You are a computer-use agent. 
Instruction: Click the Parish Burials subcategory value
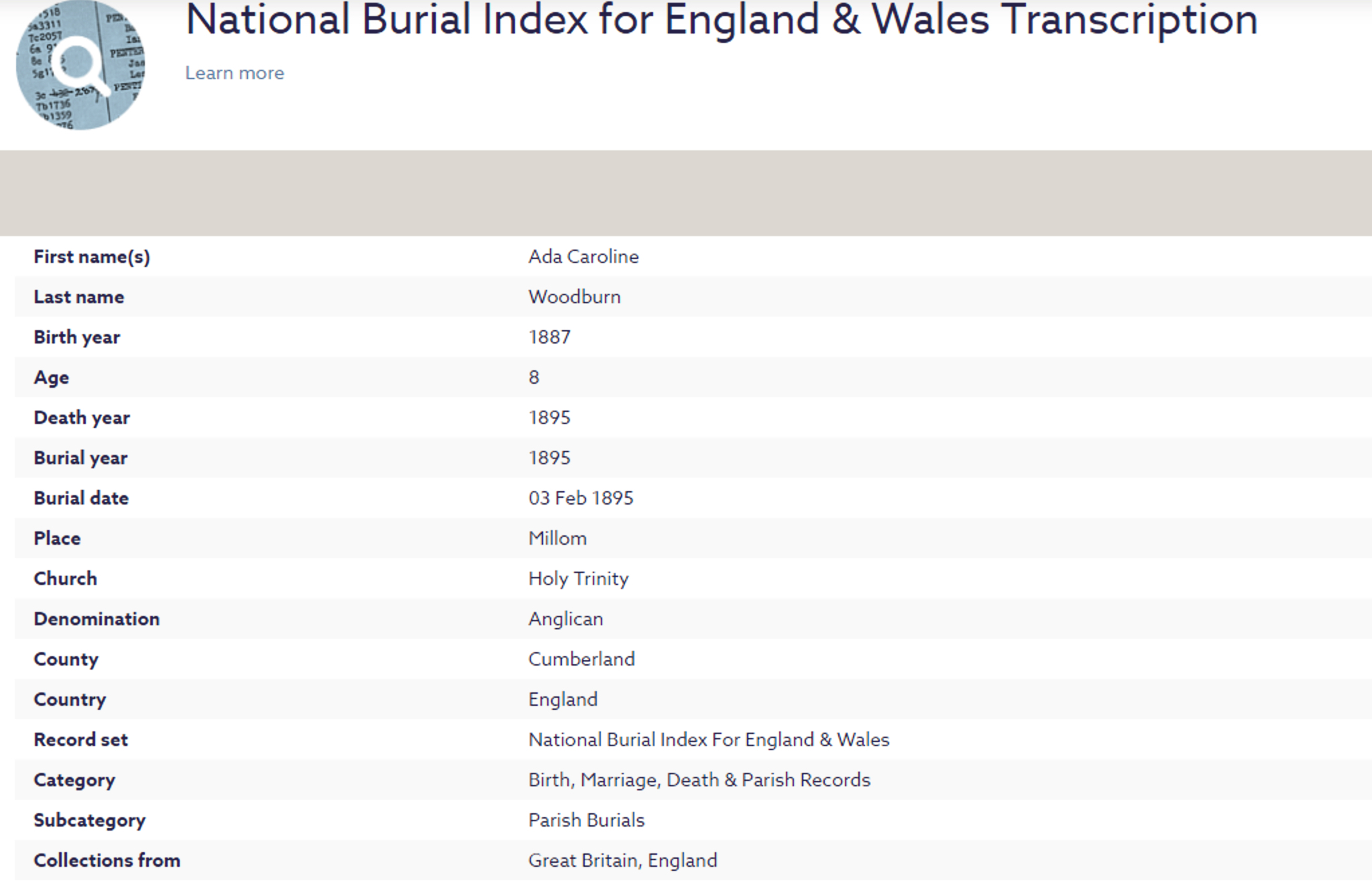coord(586,821)
